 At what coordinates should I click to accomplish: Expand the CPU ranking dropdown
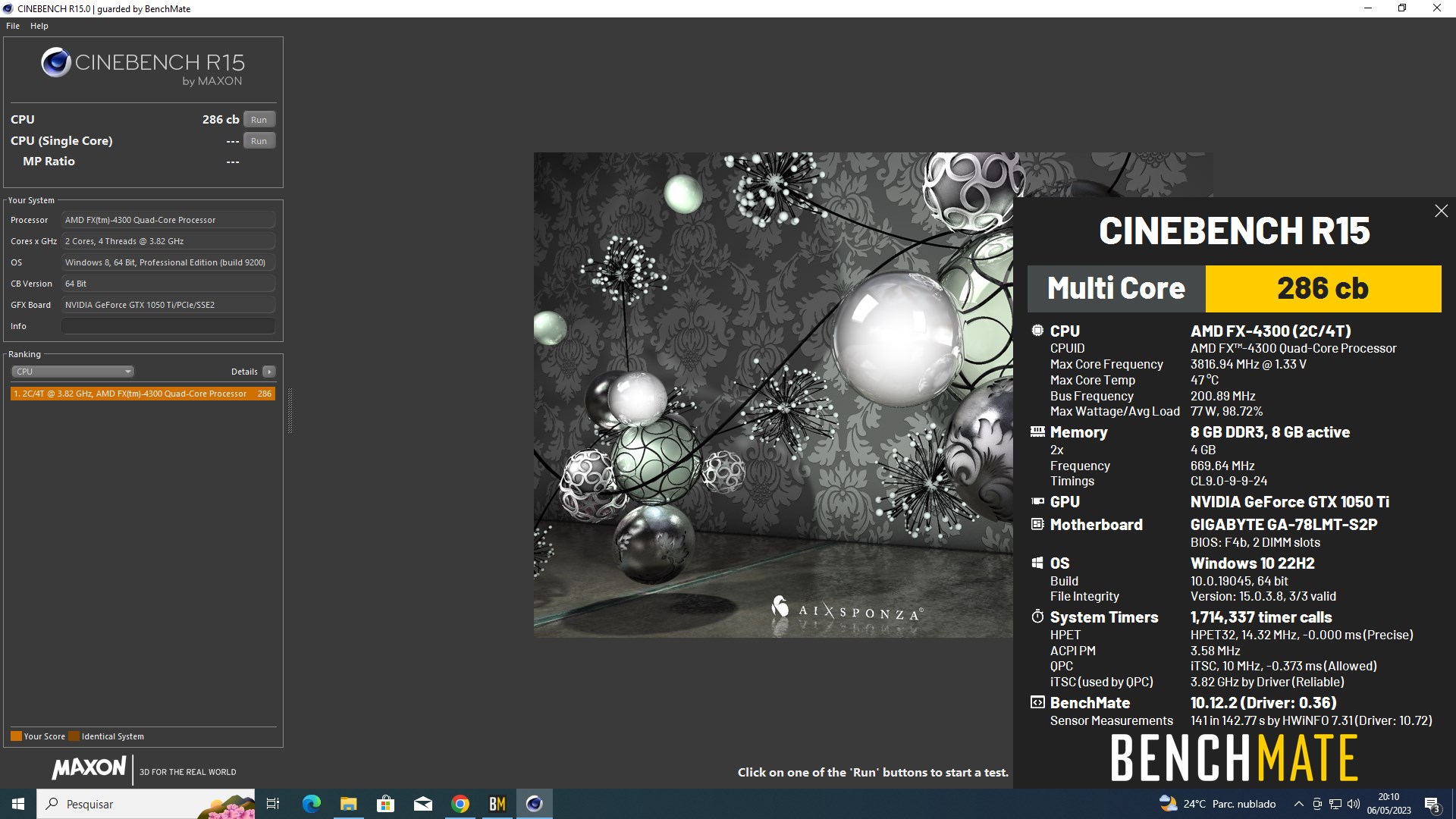73,372
